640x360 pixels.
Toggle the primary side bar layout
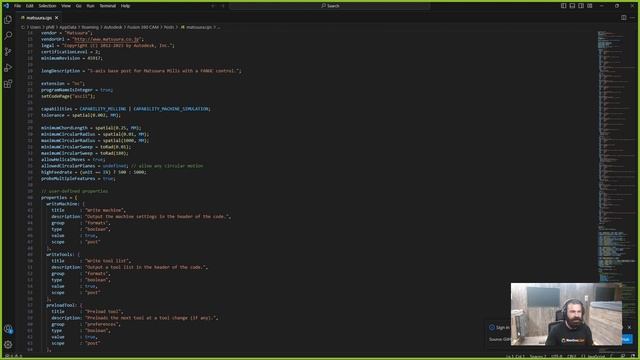point(564,6)
